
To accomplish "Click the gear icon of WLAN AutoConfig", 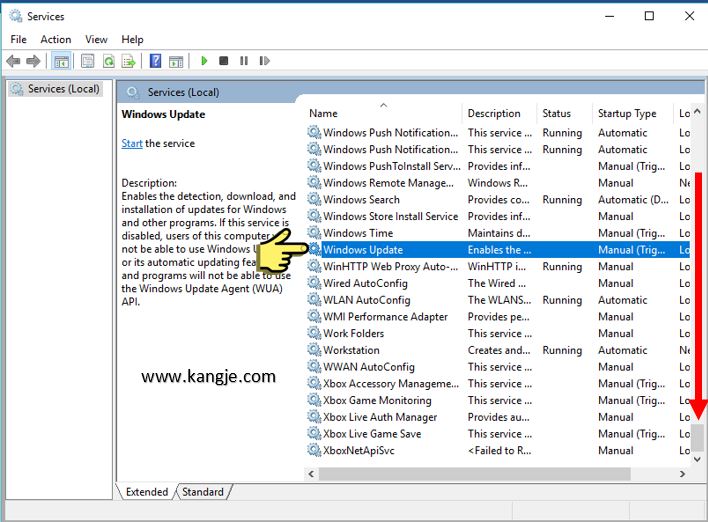I will click(x=314, y=299).
